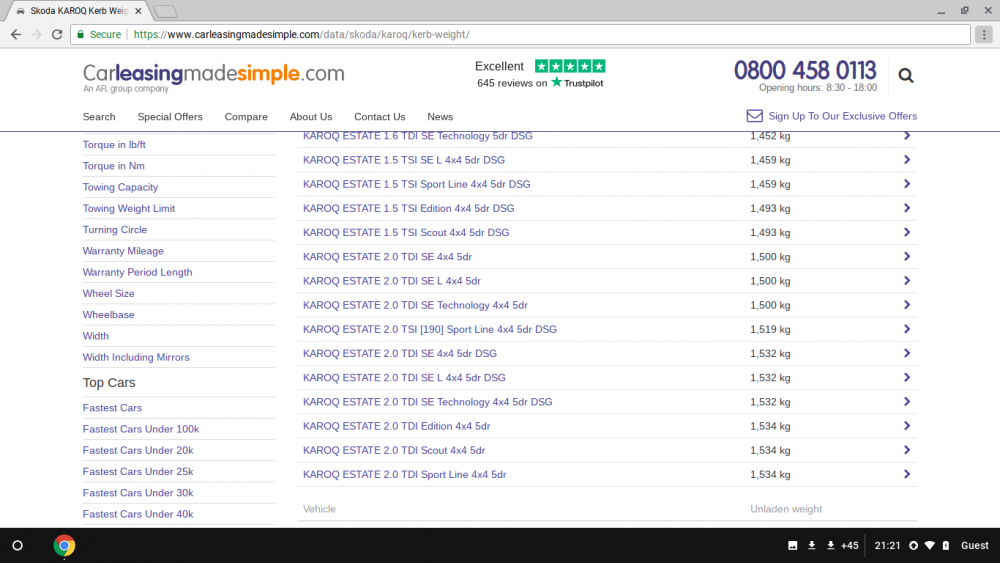This screenshot has height=563, width=1000.
Task: Open KAROQ ESTATE 2.0 TDI Sport Line 4x4 5dr
Action: pyautogui.click(x=404, y=474)
